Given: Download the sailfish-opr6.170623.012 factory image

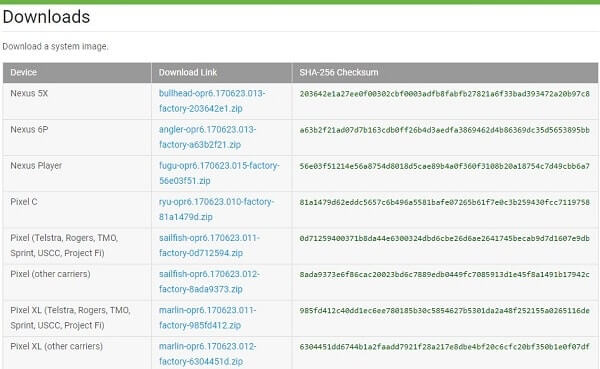Looking at the screenshot, I should (209, 282).
